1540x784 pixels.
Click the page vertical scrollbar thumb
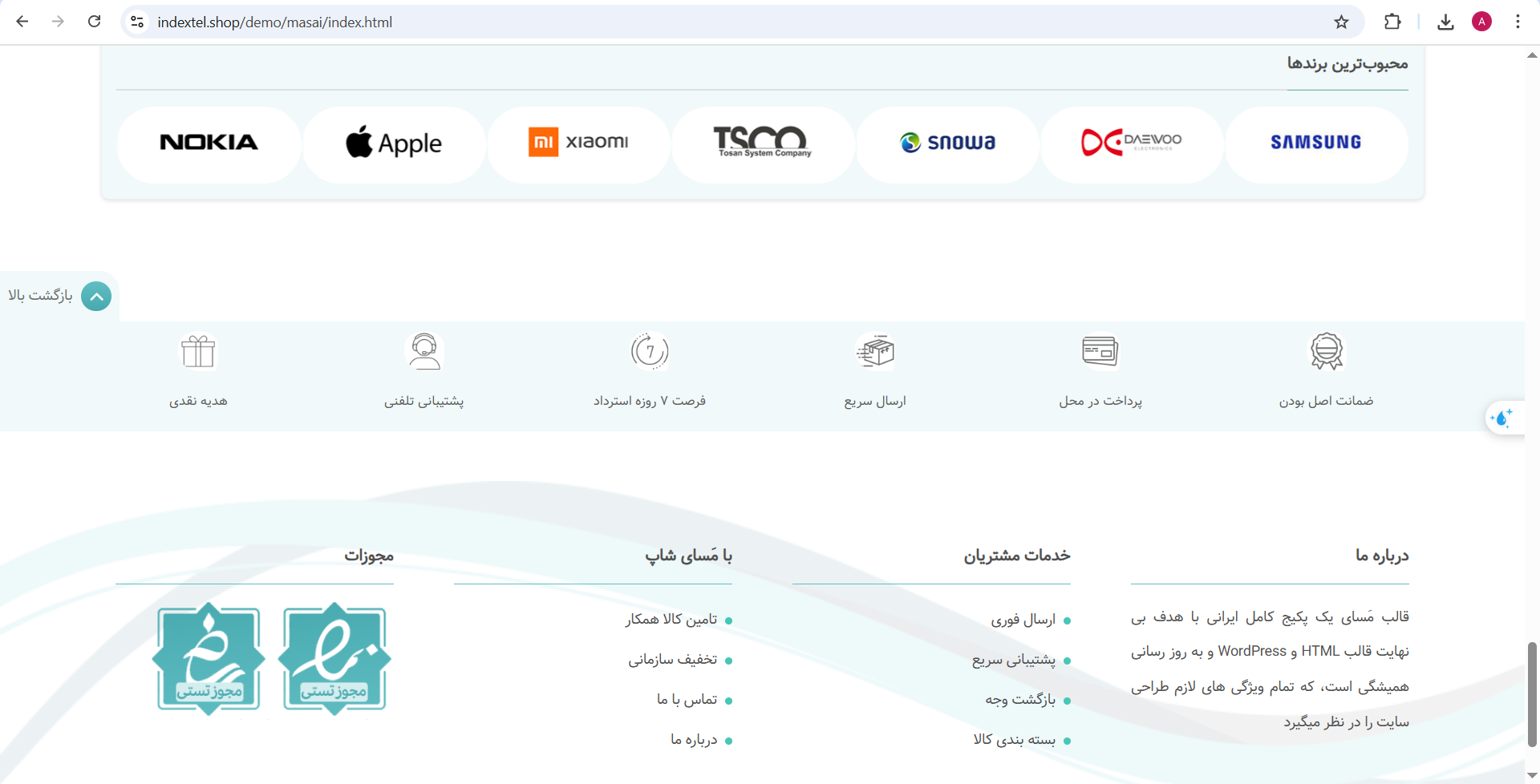tap(1532, 693)
